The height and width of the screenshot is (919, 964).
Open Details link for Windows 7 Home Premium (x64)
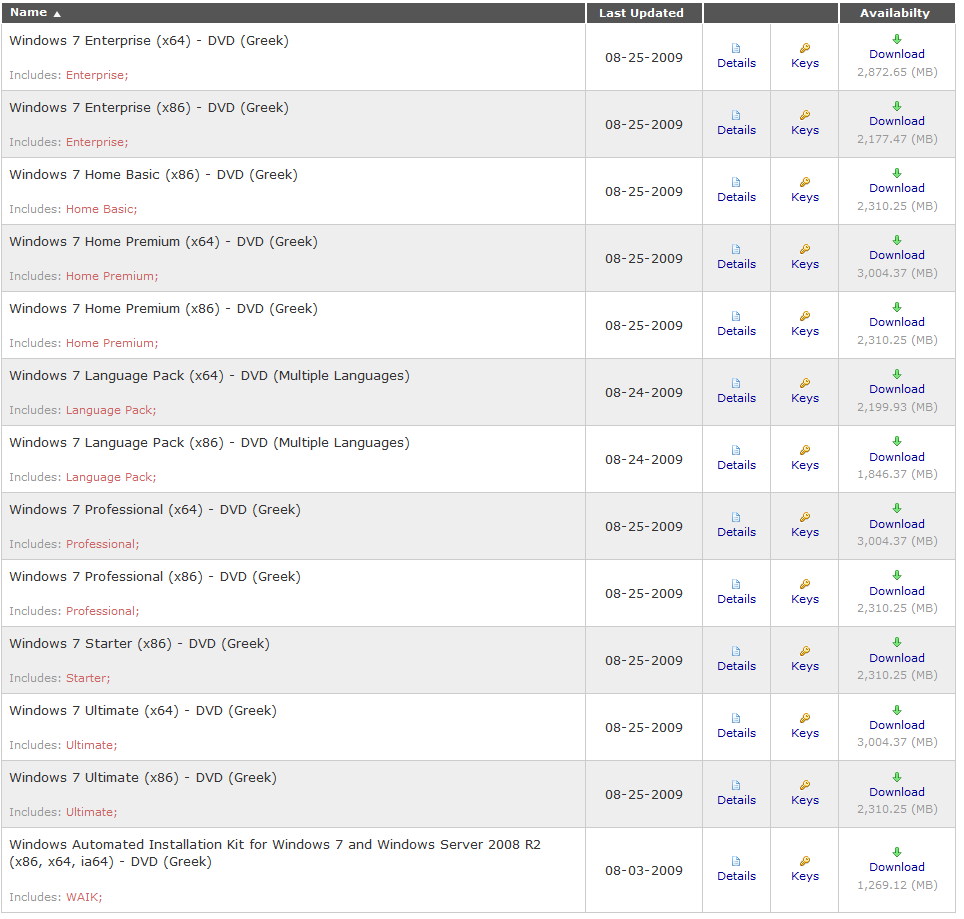tap(736, 264)
